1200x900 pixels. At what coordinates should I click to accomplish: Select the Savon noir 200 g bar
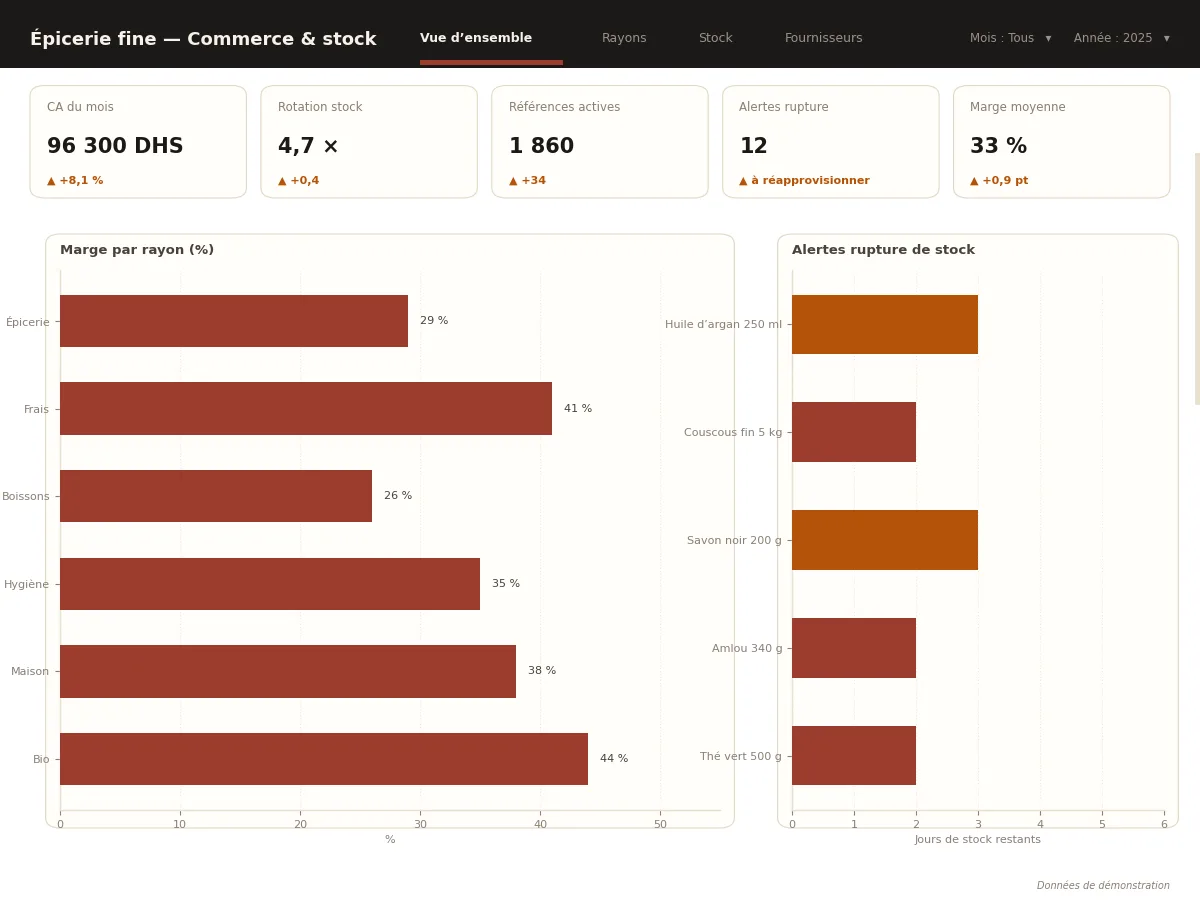click(x=885, y=540)
